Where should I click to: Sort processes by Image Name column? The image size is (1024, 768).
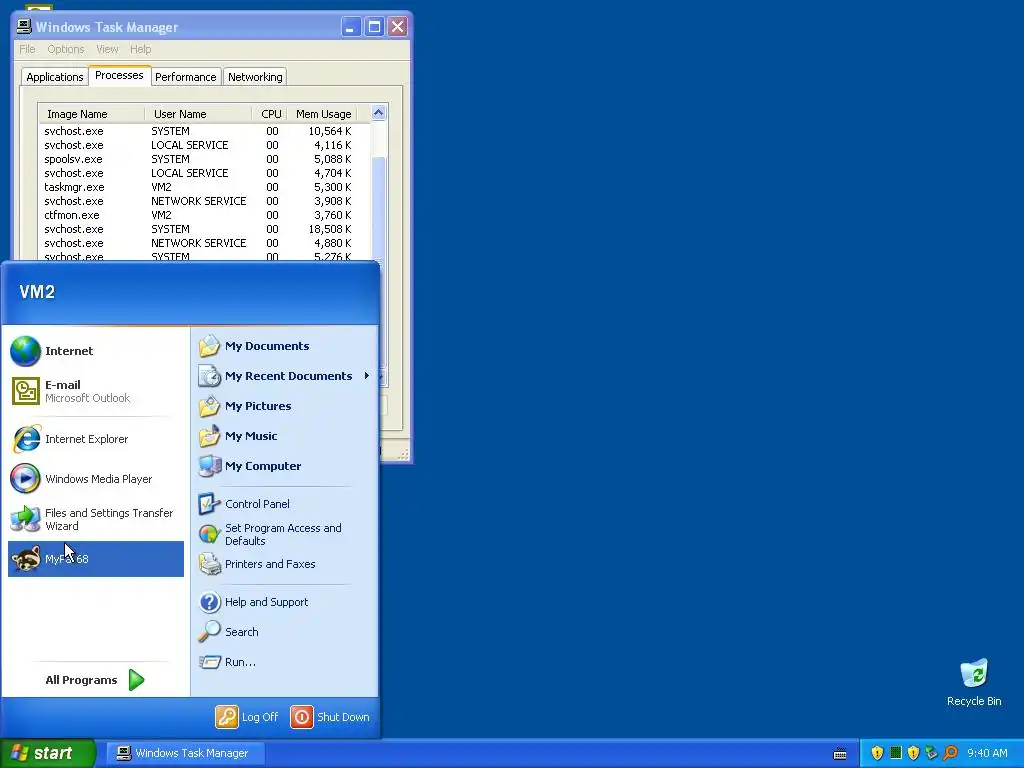91,114
